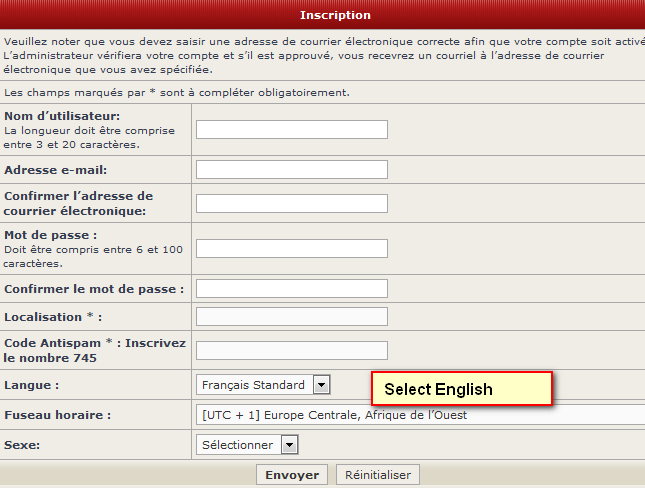Click the Confirmer le mot de passe field
Viewport: 645px width, 488px height.
(x=291, y=288)
